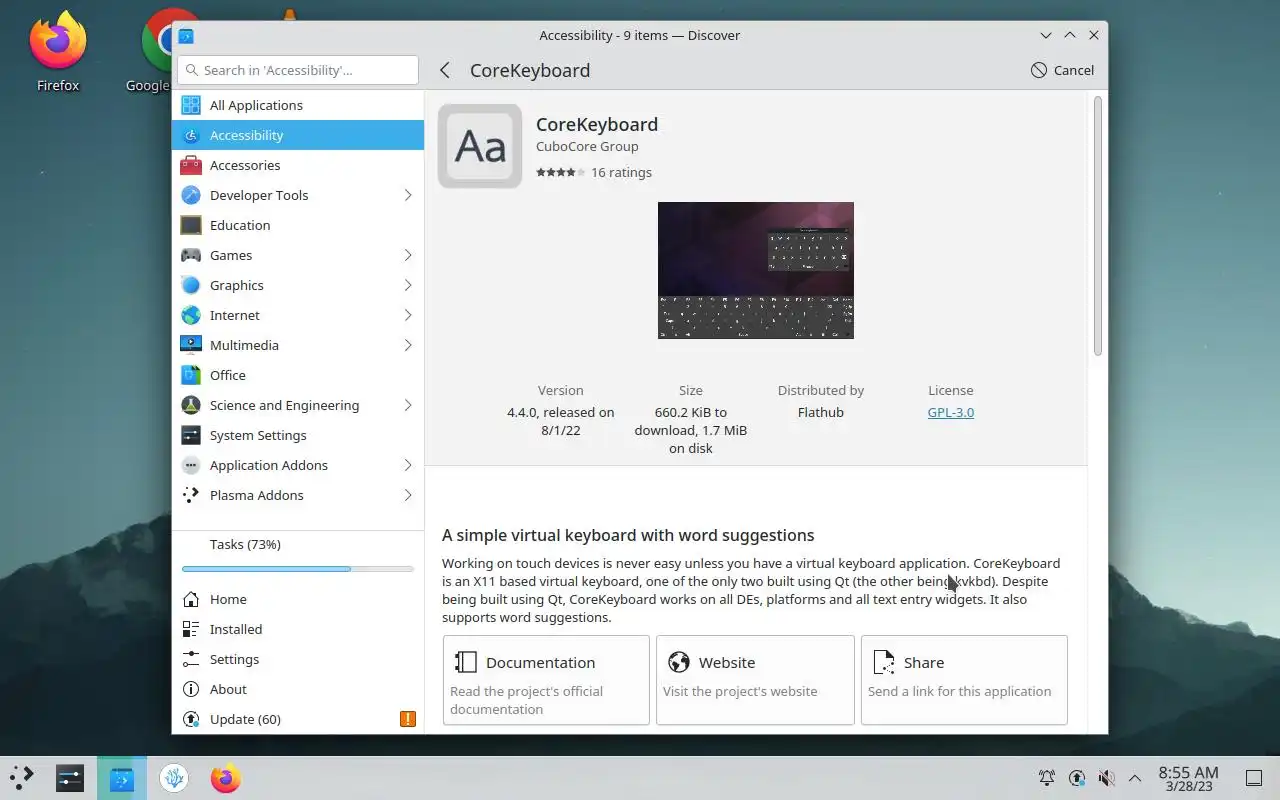Screen dimensions: 1280x800
Task: Expand Developer Tools subcategories chevron
Action: 408,195
